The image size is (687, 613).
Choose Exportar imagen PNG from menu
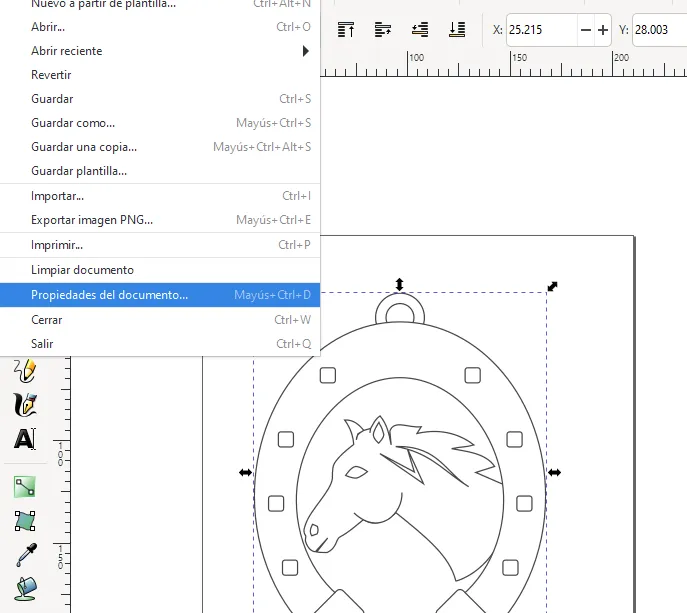point(92,220)
